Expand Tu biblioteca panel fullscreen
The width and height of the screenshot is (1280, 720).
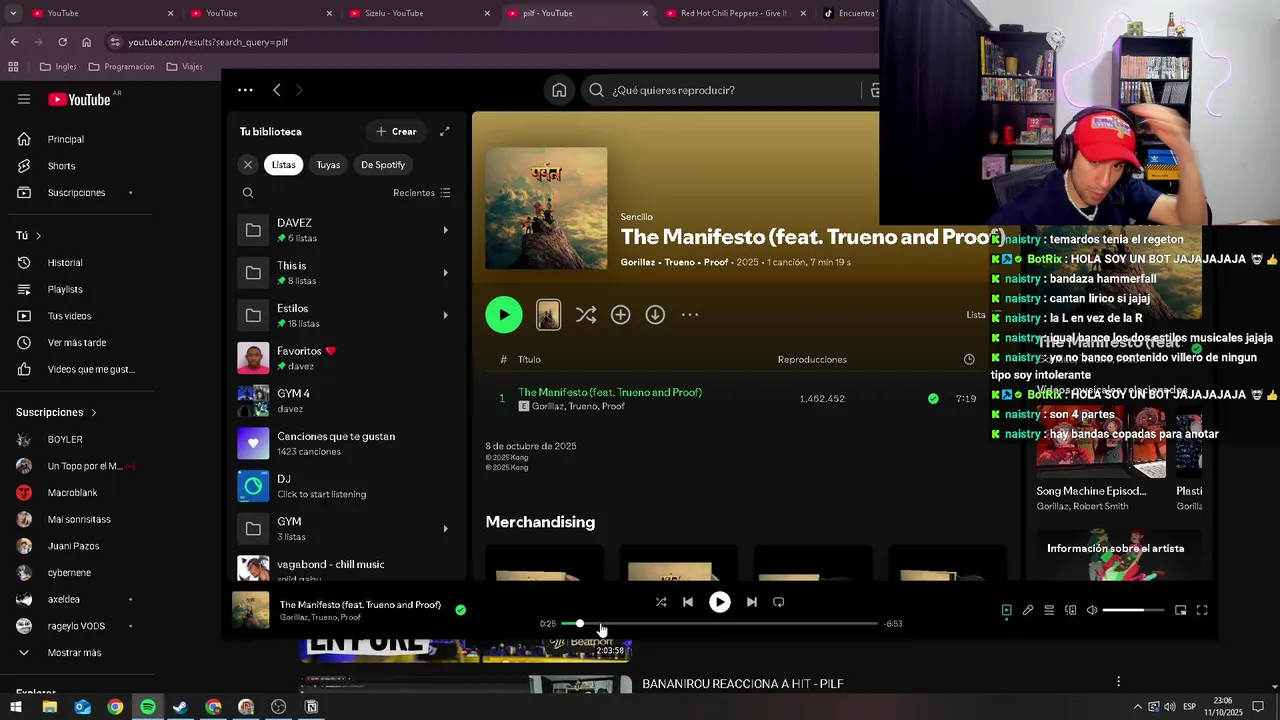tap(445, 131)
